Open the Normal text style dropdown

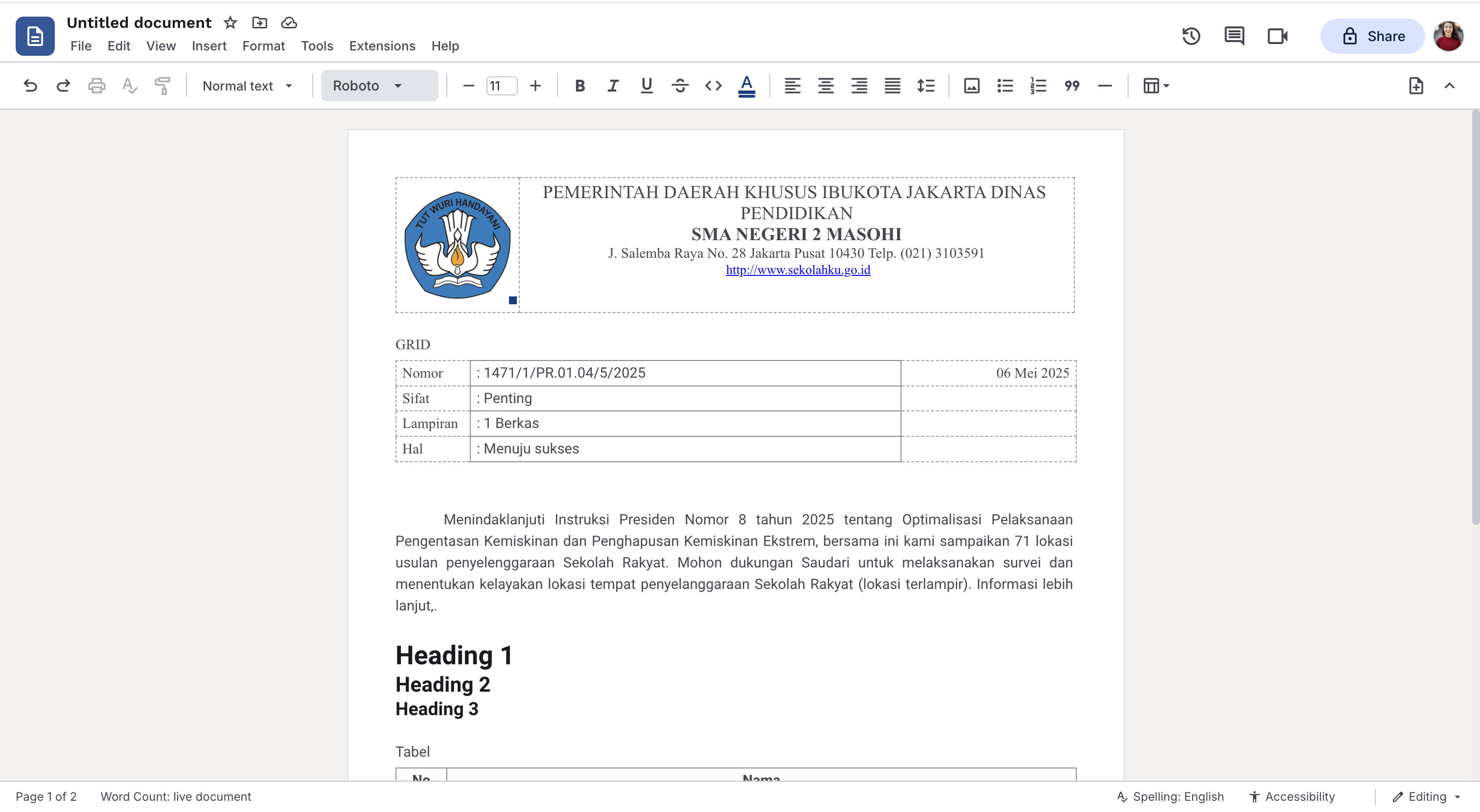(248, 86)
